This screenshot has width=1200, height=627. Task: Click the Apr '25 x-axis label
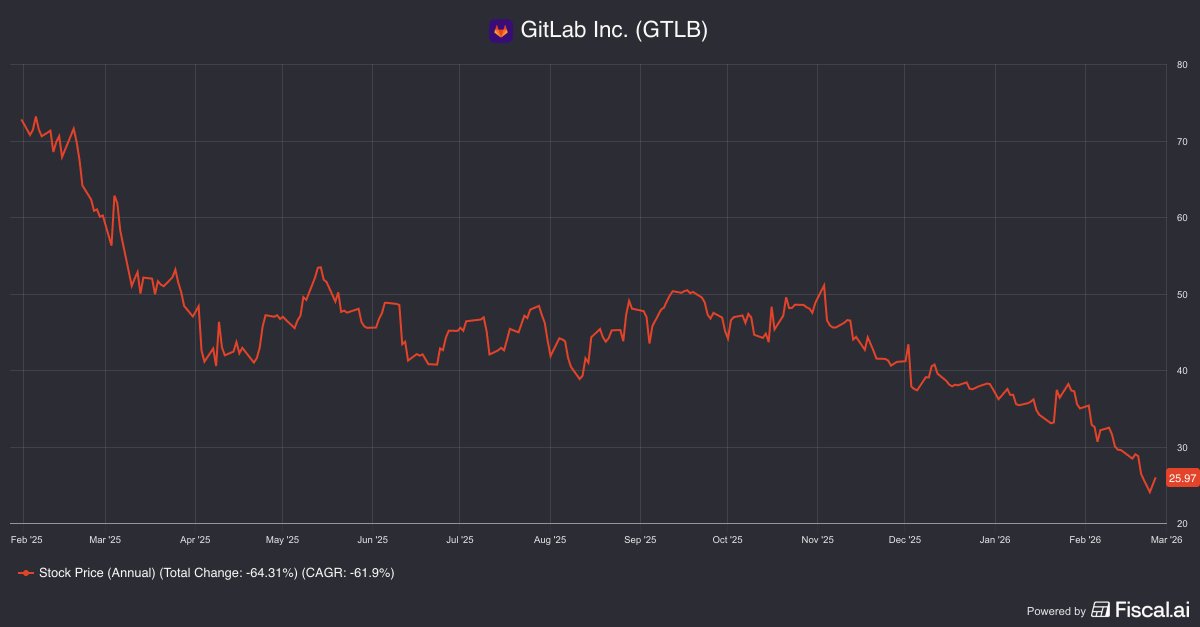pyautogui.click(x=195, y=539)
